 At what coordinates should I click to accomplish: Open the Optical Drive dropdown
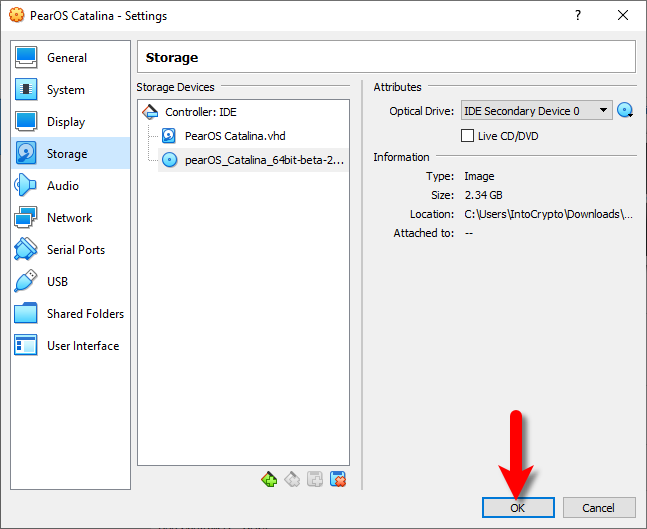[x=536, y=111]
